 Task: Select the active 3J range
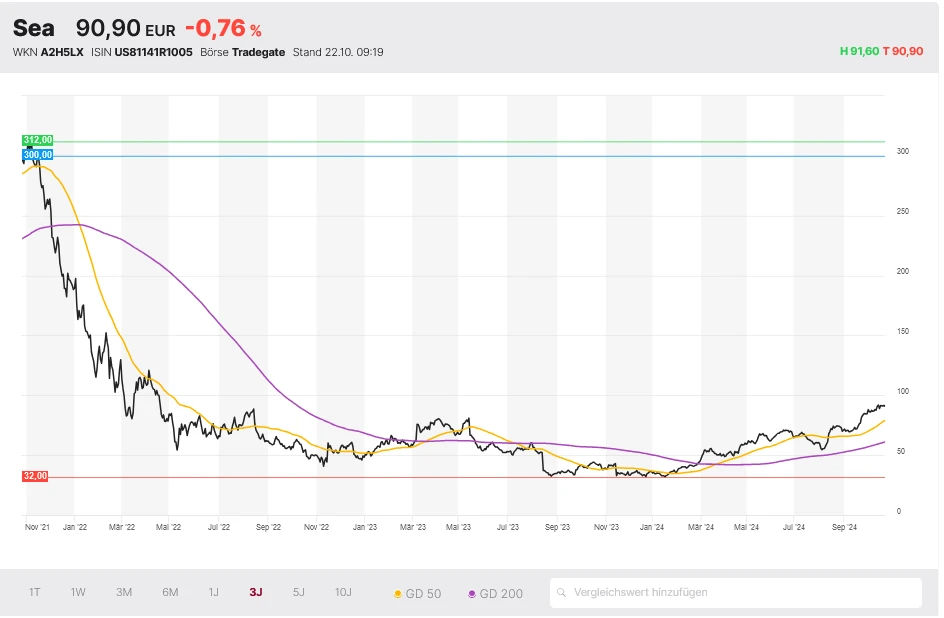coord(256,592)
